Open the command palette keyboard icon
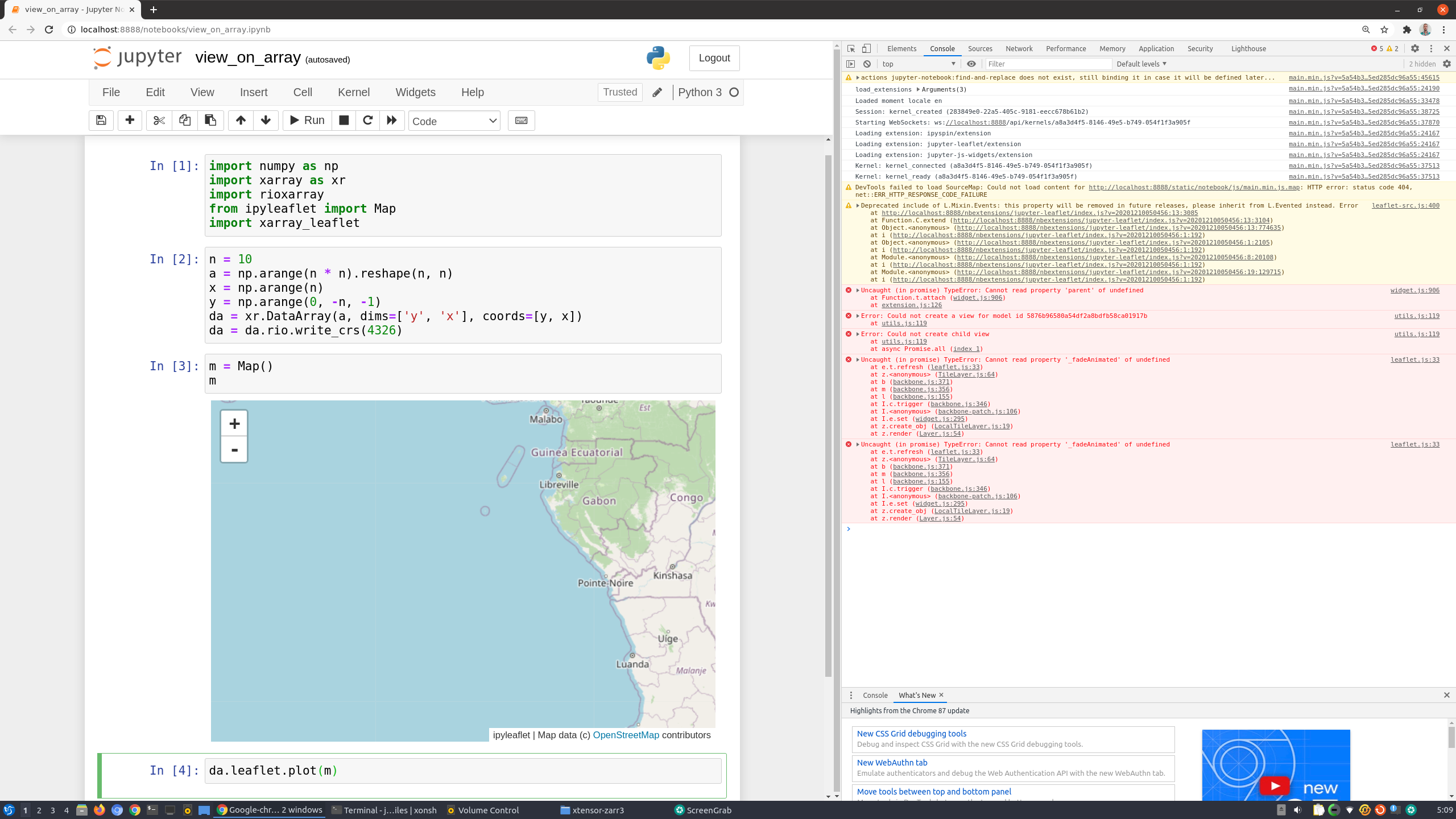 [x=520, y=120]
